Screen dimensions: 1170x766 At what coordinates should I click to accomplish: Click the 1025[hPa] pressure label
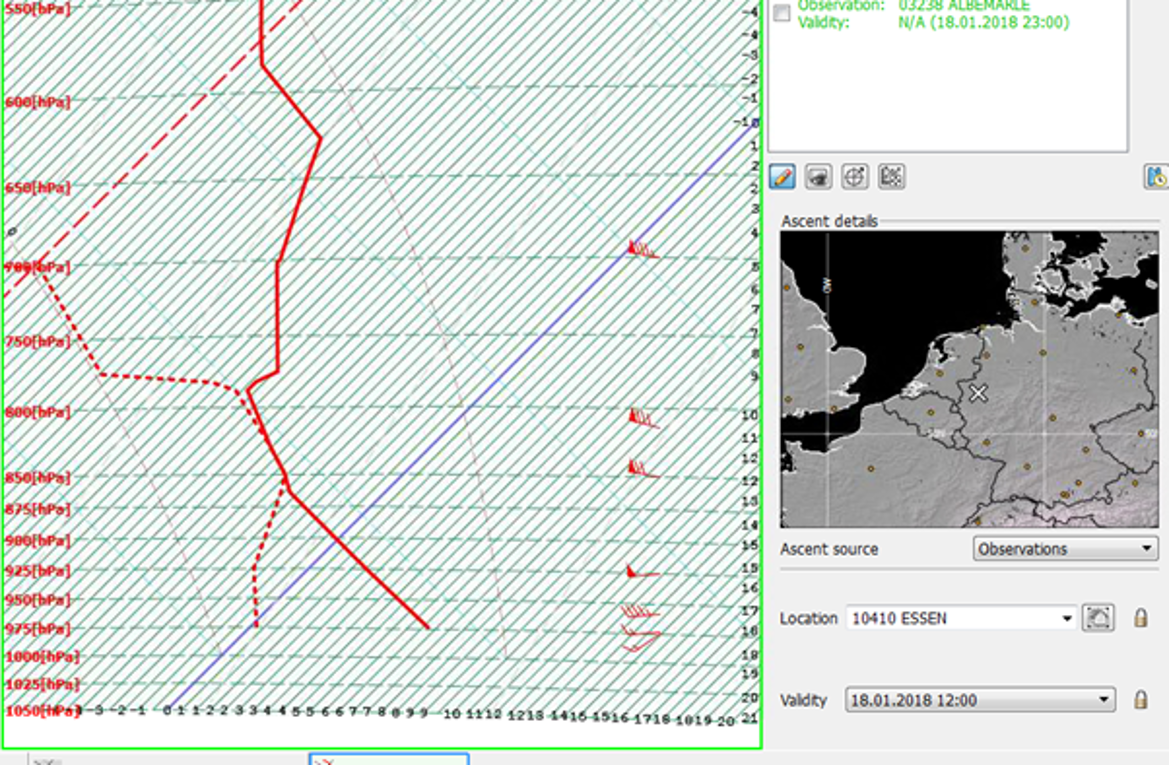click(x=43, y=684)
